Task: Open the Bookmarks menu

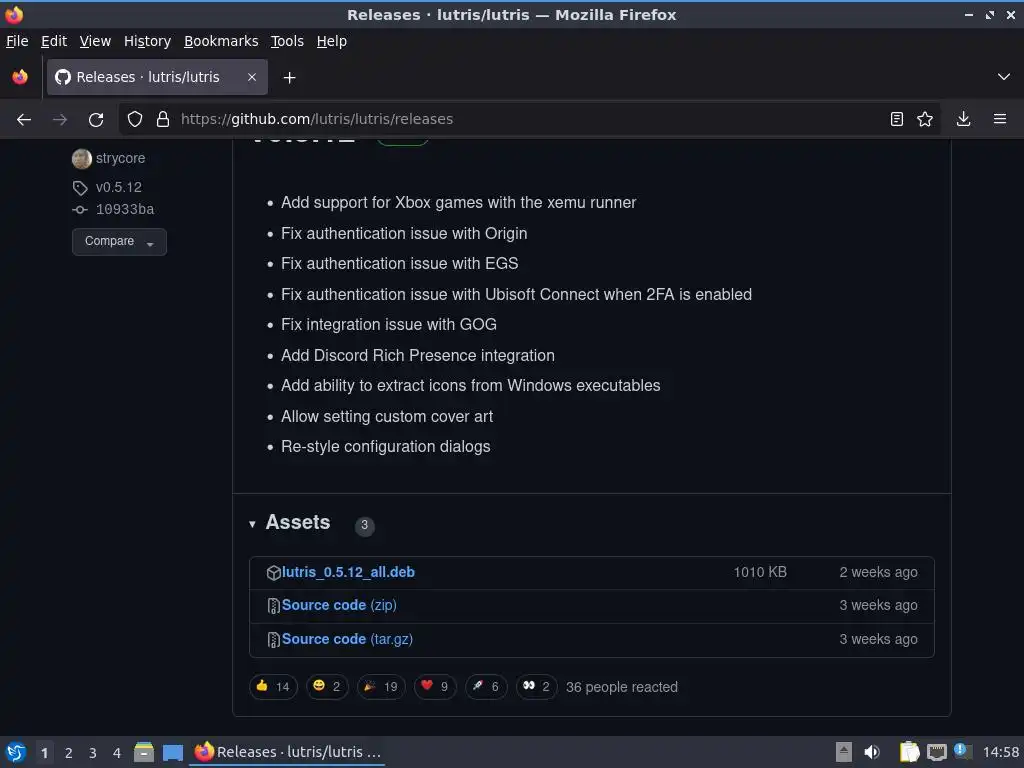Action: [221, 41]
